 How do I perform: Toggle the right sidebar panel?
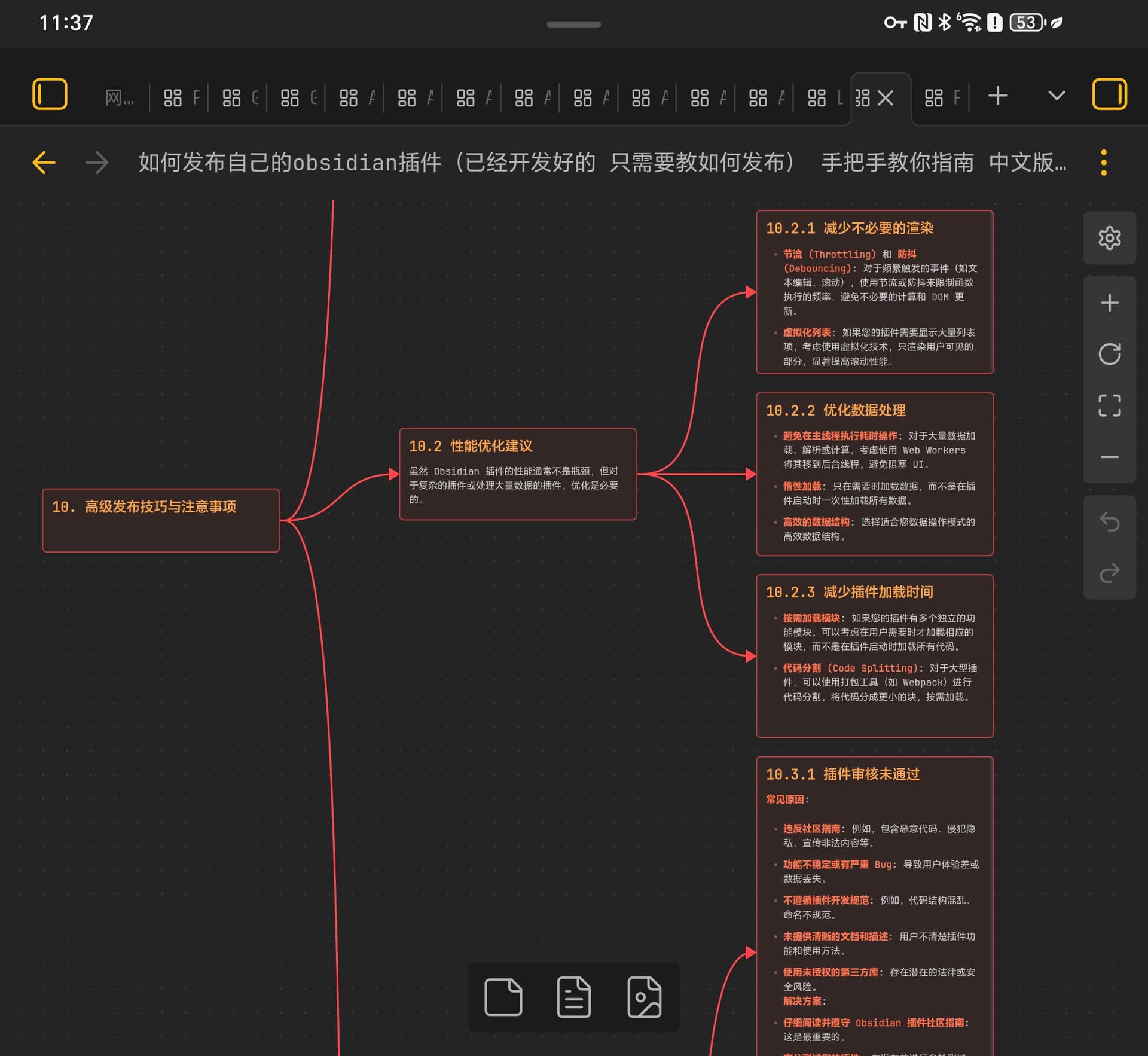tap(1109, 94)
